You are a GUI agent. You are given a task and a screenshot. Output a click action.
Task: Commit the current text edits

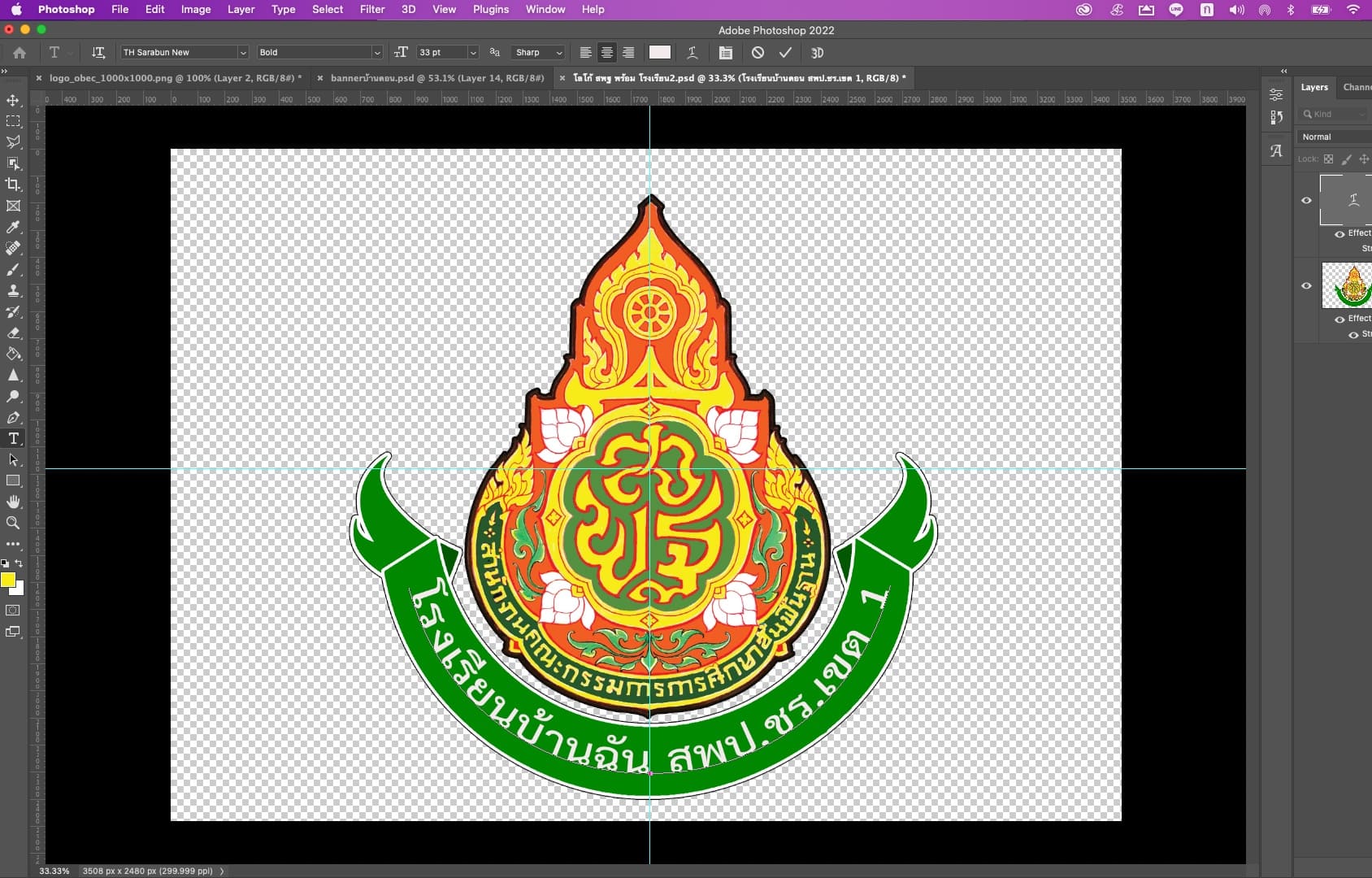tap(785, 52)
